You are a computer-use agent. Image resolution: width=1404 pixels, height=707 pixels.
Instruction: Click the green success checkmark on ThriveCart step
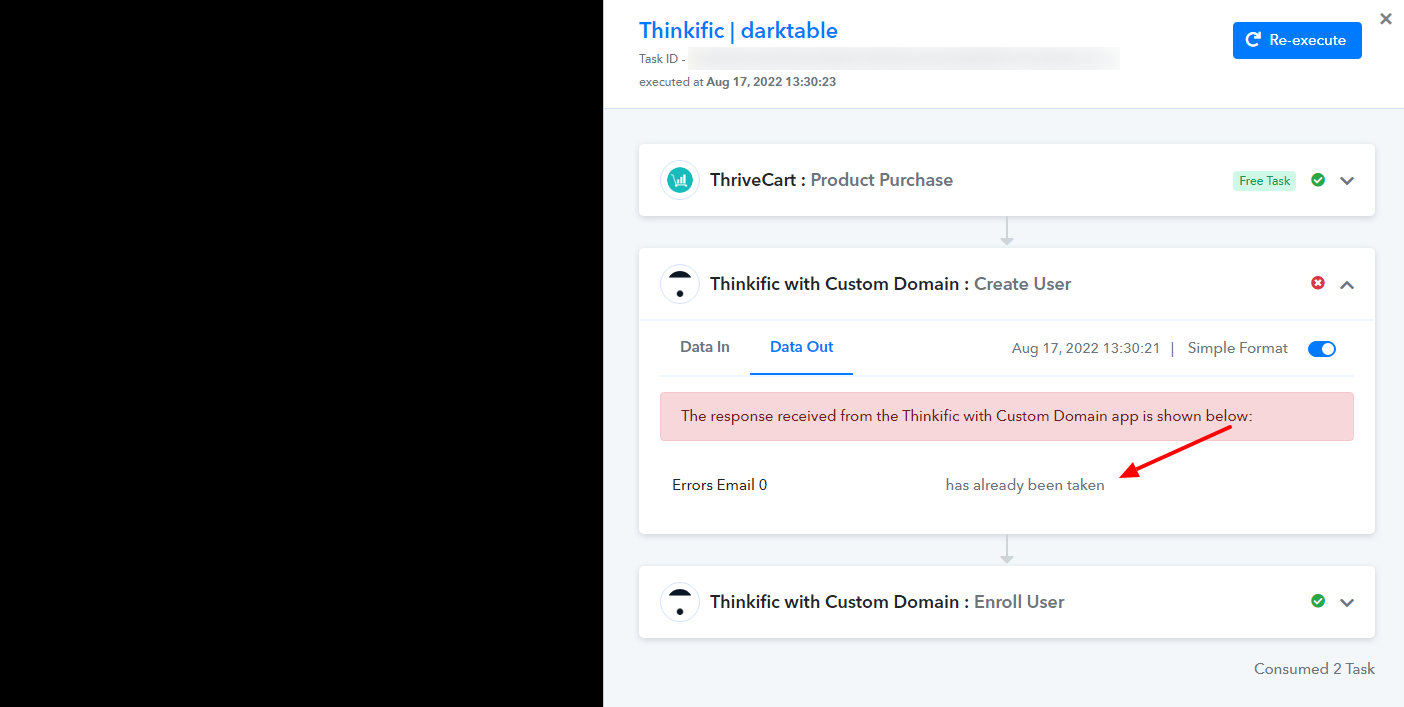pyautogui.click(x=1318, y=180)
